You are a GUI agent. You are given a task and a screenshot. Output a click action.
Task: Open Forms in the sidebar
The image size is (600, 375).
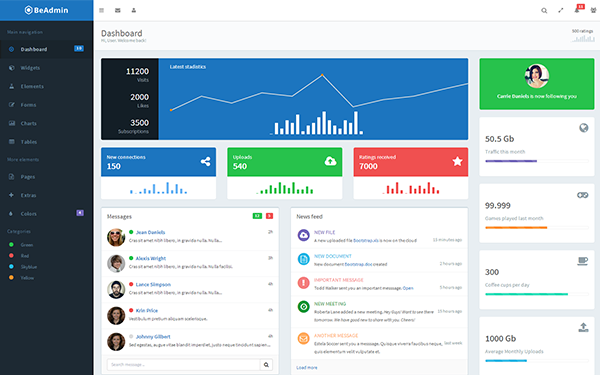46,104
